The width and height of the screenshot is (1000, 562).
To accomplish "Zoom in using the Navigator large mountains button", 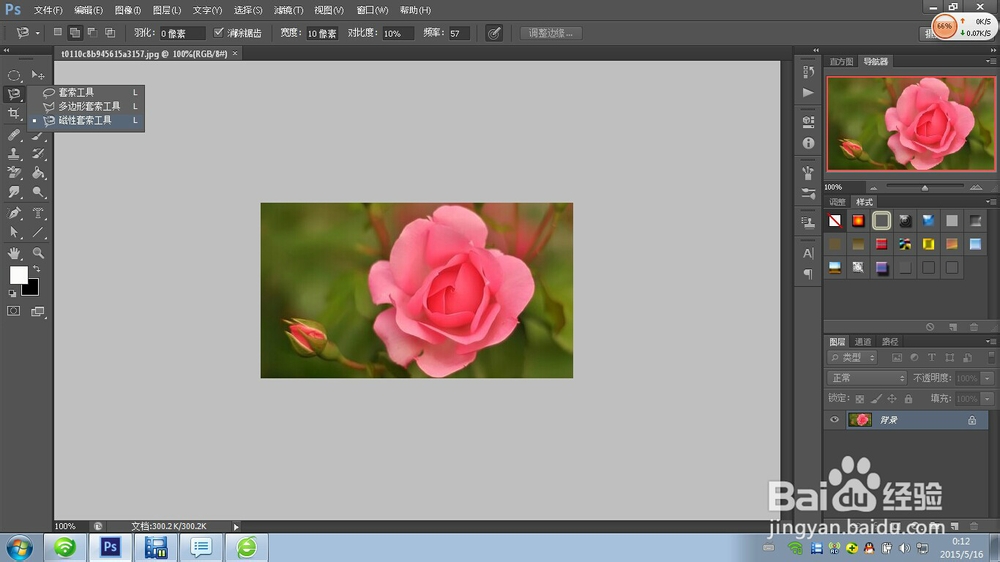I will (976, 187).
